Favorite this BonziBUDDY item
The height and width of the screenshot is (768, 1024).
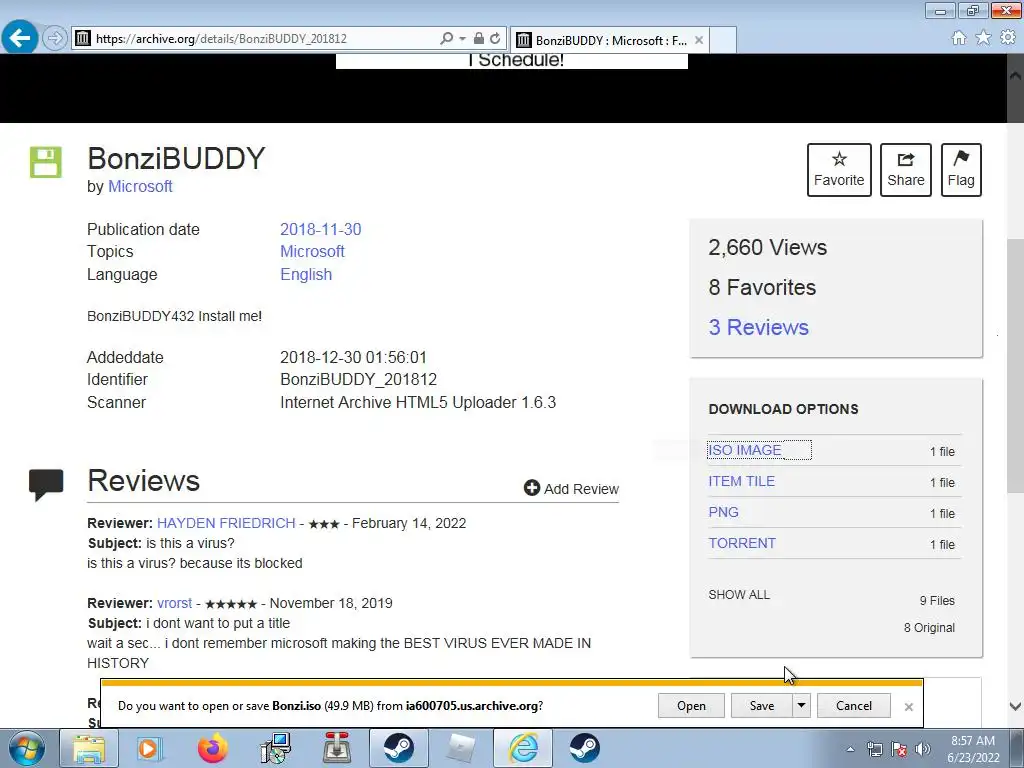839,170
